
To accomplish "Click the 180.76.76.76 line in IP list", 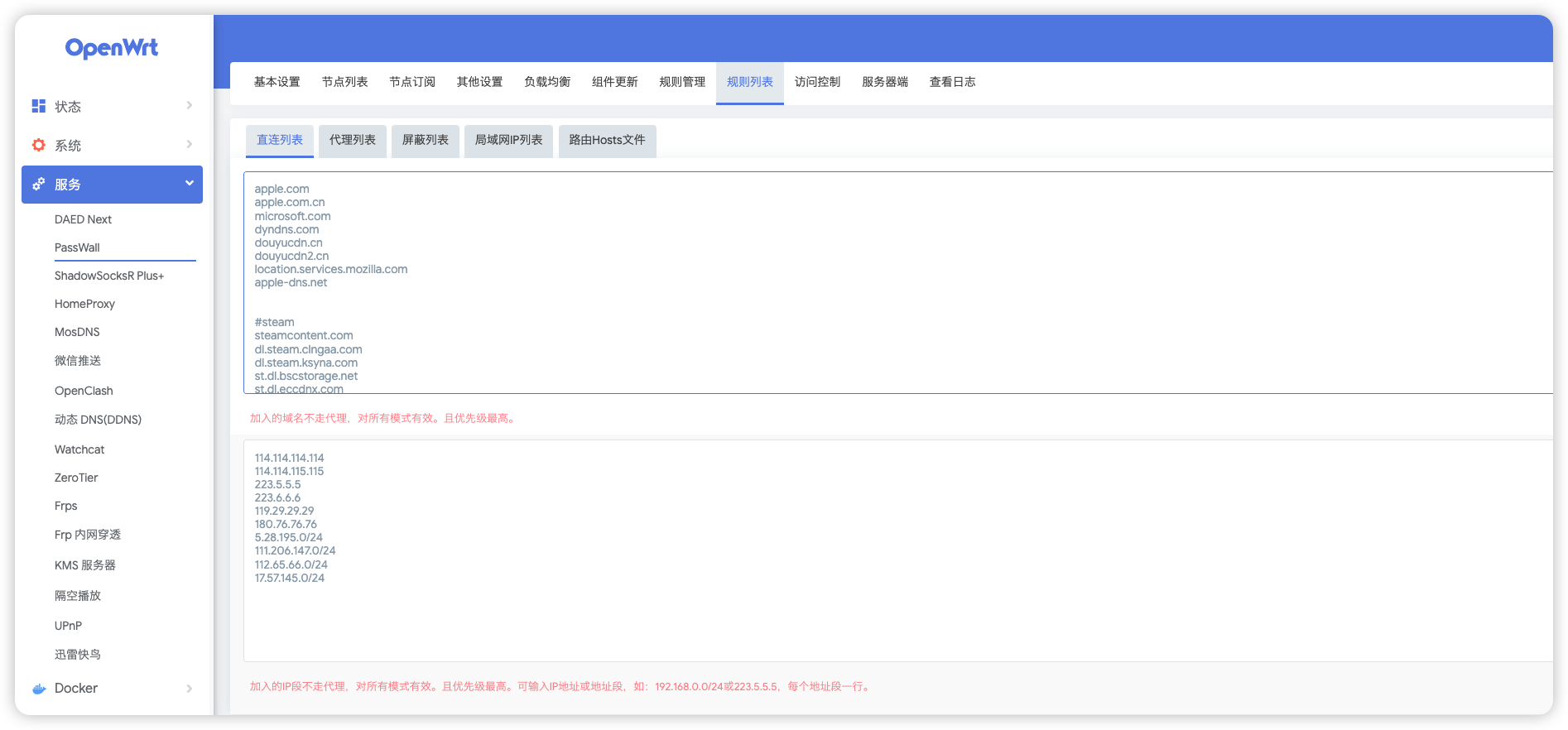I will pyautogui.click(x=286, y=524).
